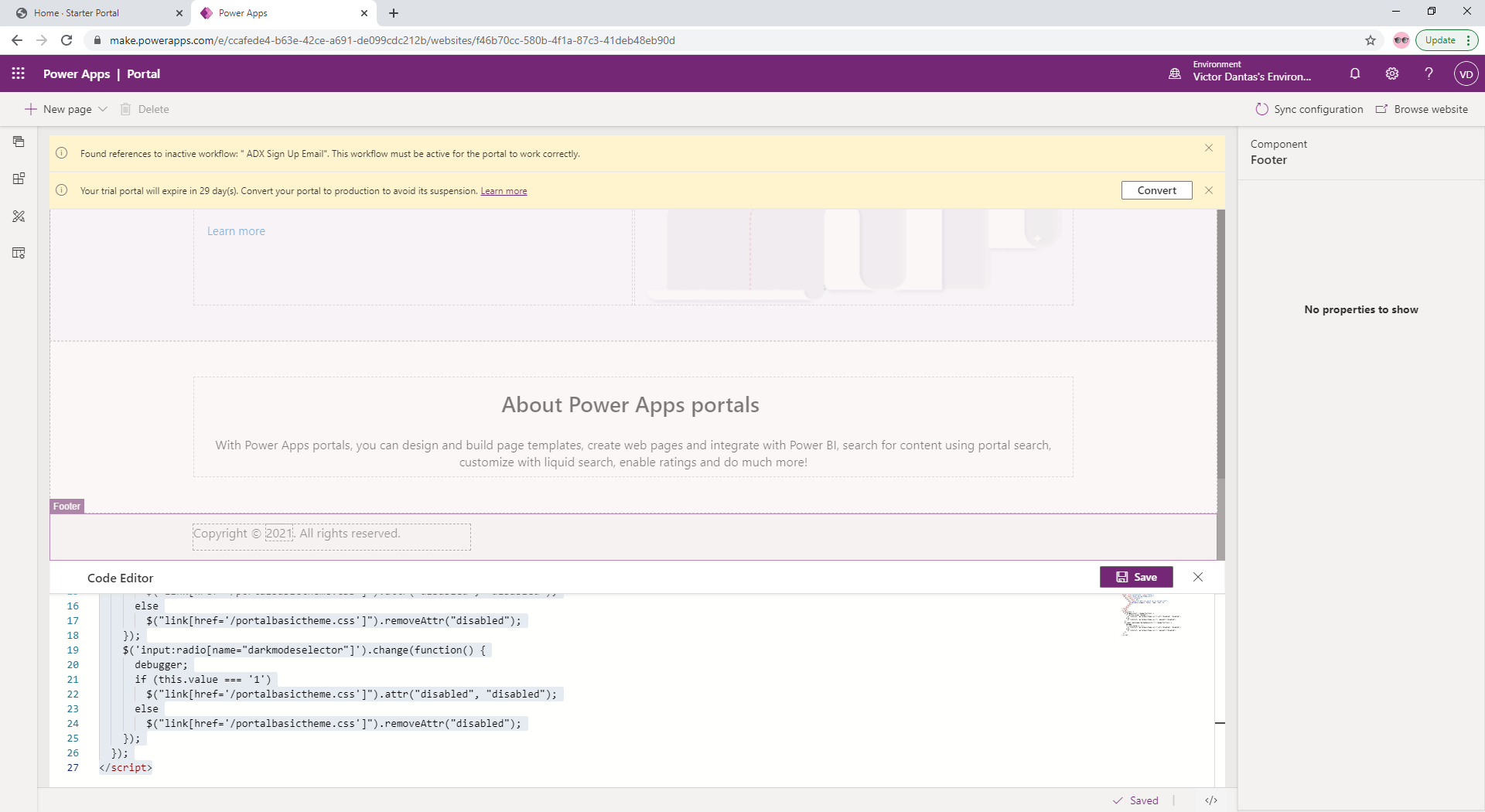Viewport: 1485px width, 812px height.
Task: Open the Learn more link in trial notice
Action: pos(504,191)
